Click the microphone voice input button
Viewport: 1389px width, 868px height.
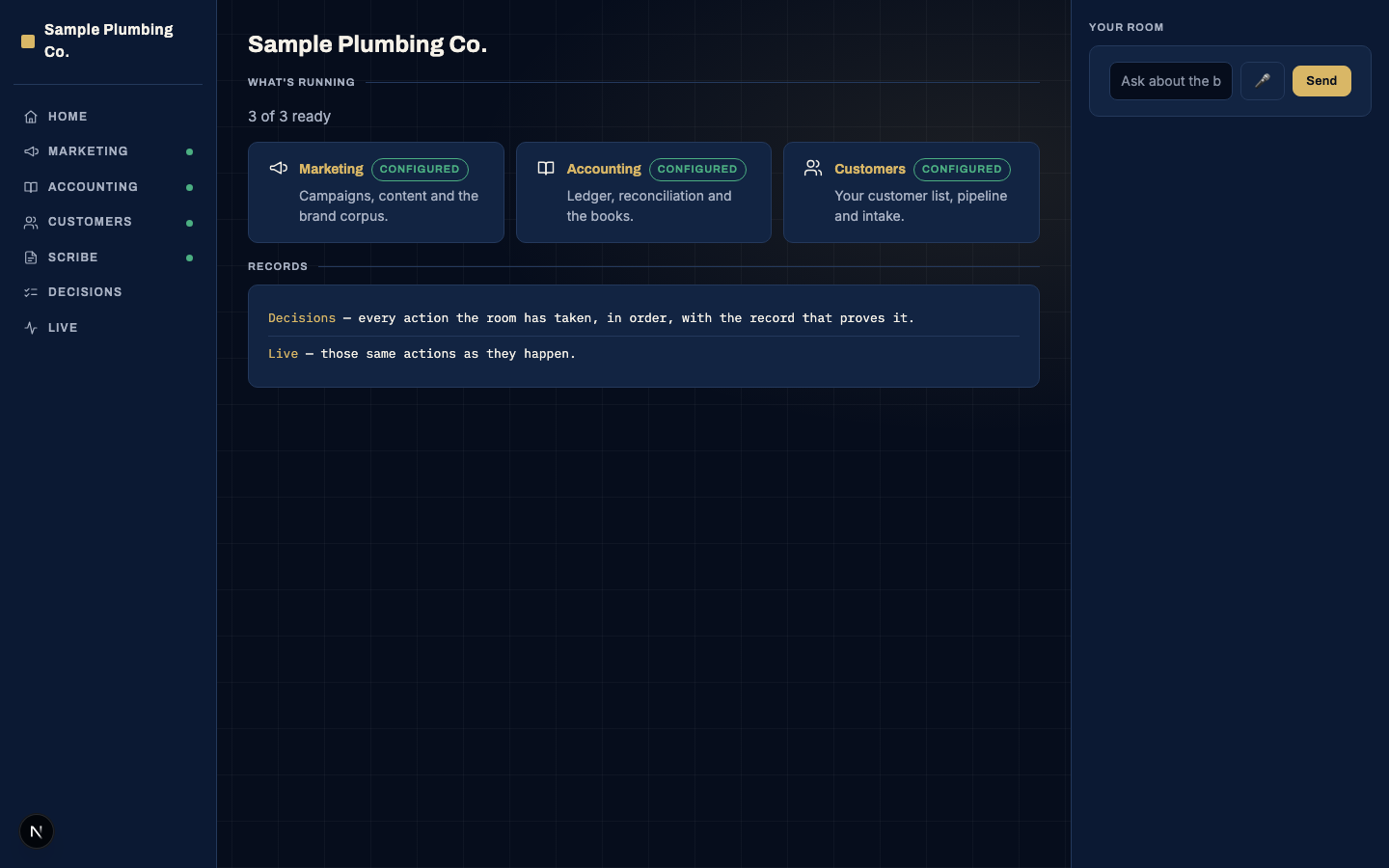(x=1262, y=81)
